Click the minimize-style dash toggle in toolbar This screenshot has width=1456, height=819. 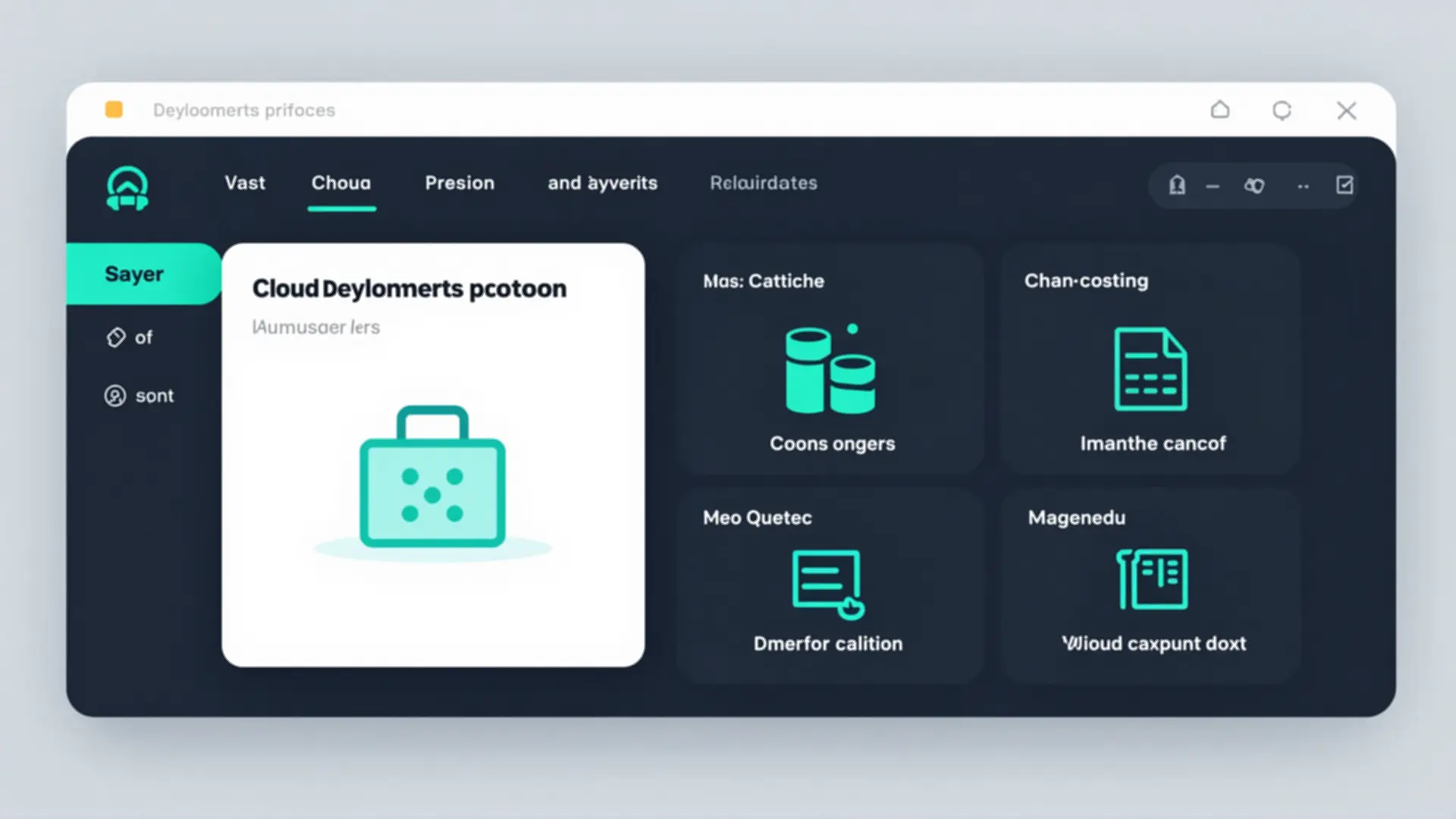pyautogui.click(x=1212, y=186)
